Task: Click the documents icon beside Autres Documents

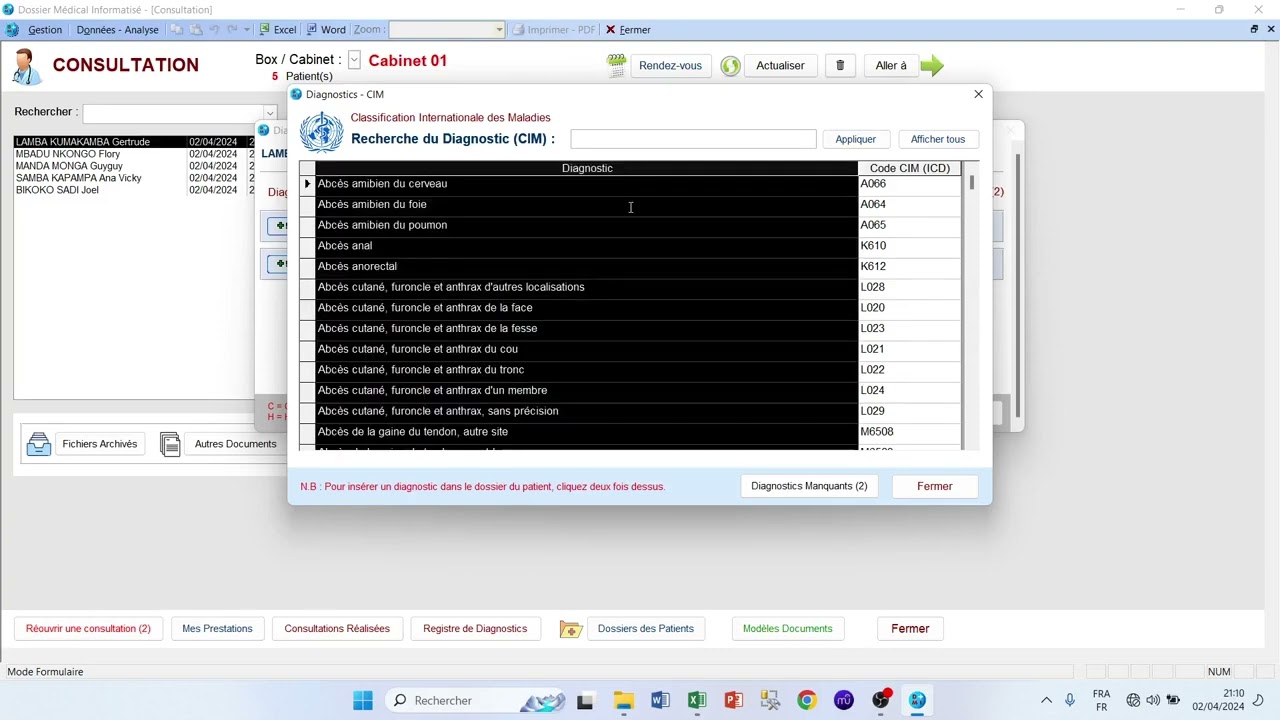Action: (170, 444)
